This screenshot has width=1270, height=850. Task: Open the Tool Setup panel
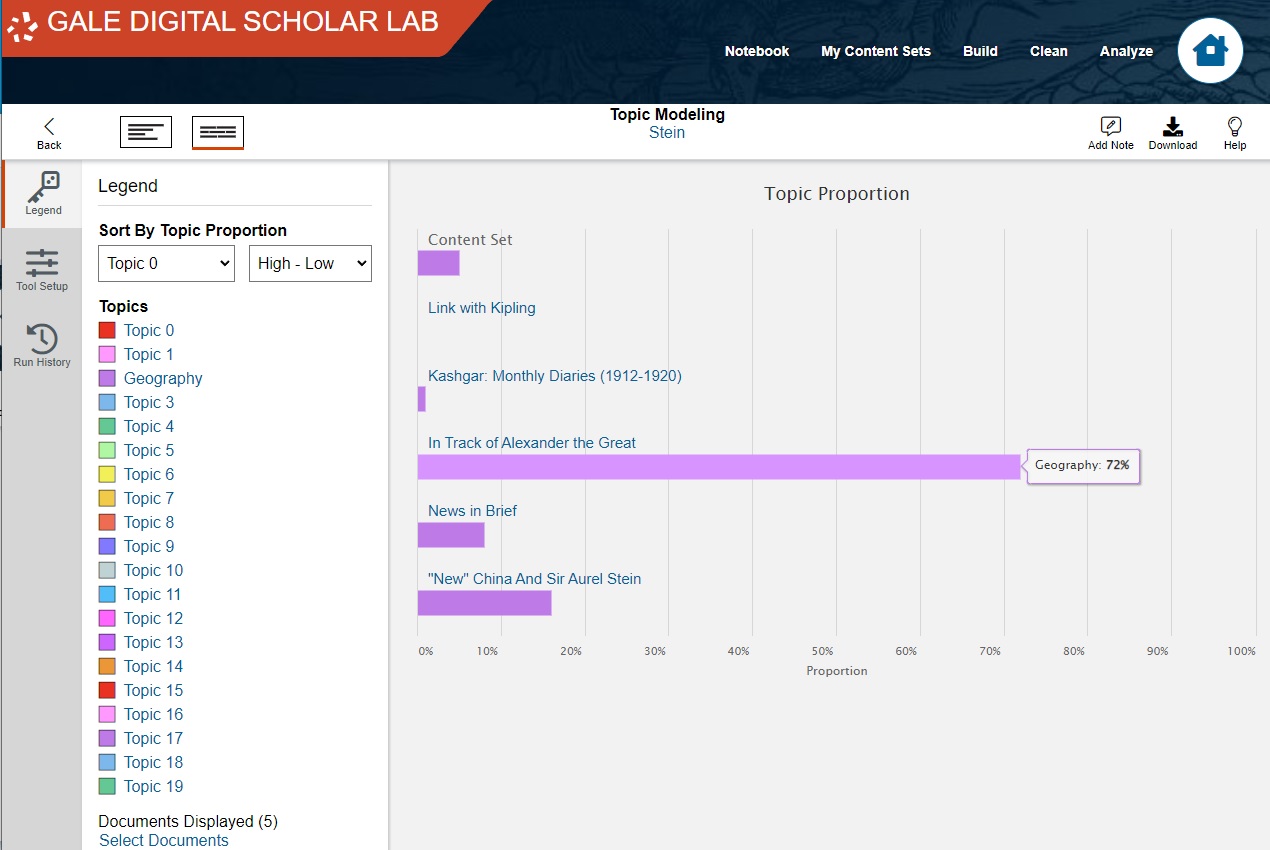42,270
